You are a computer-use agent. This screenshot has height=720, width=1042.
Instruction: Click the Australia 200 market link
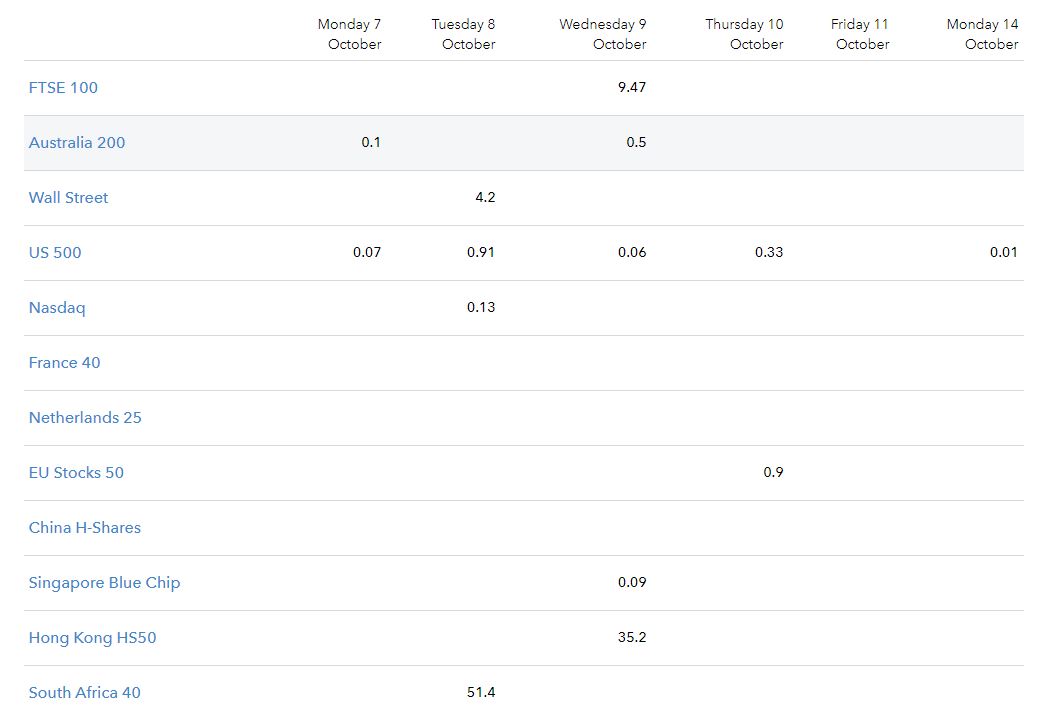(77, 143)
